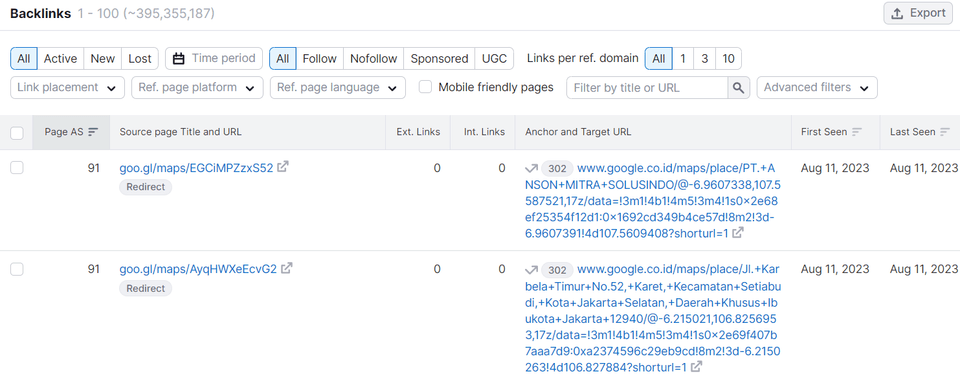Click the calendar icon in Time period

pyautogui.click(x=179, y=59)
